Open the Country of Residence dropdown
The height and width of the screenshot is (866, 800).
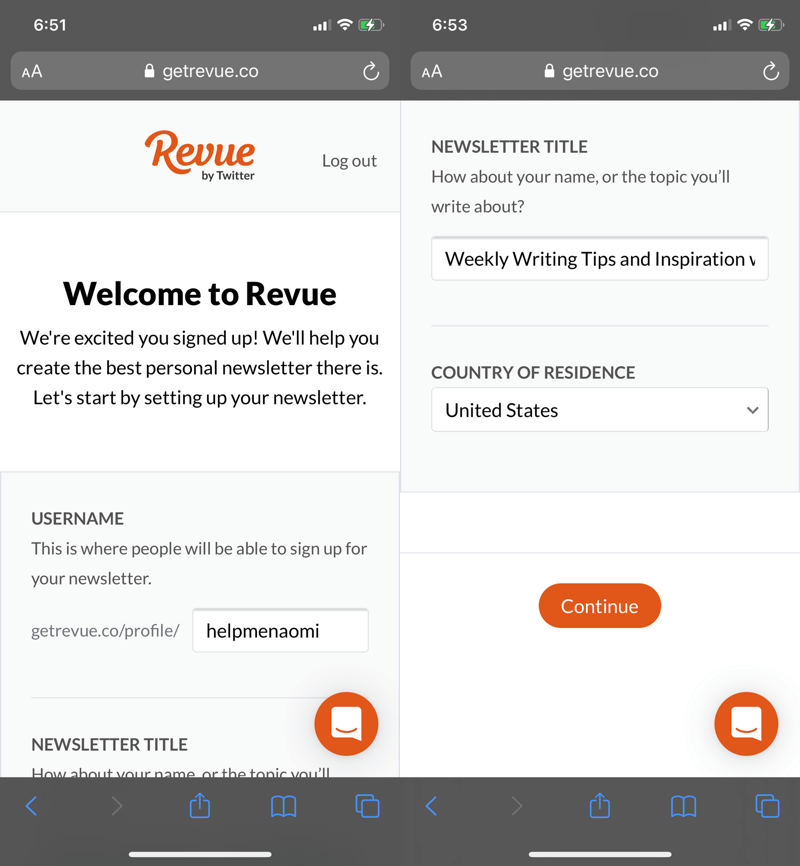[599, 410]
